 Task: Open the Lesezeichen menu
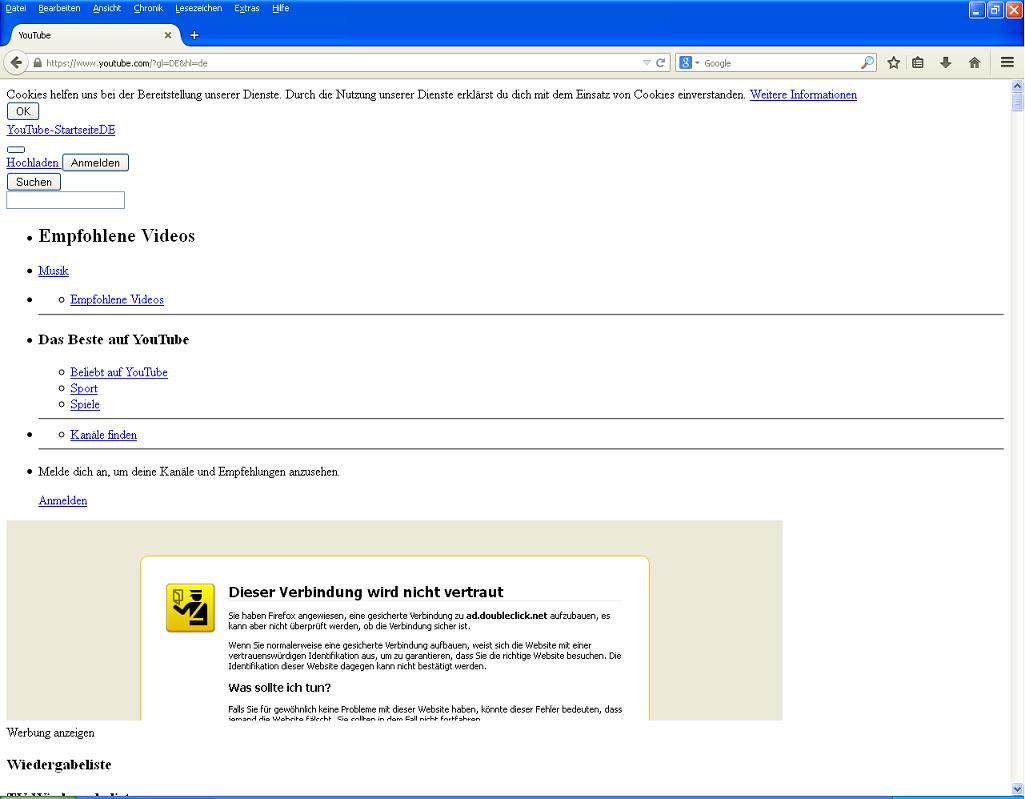[x=198, y=8]
